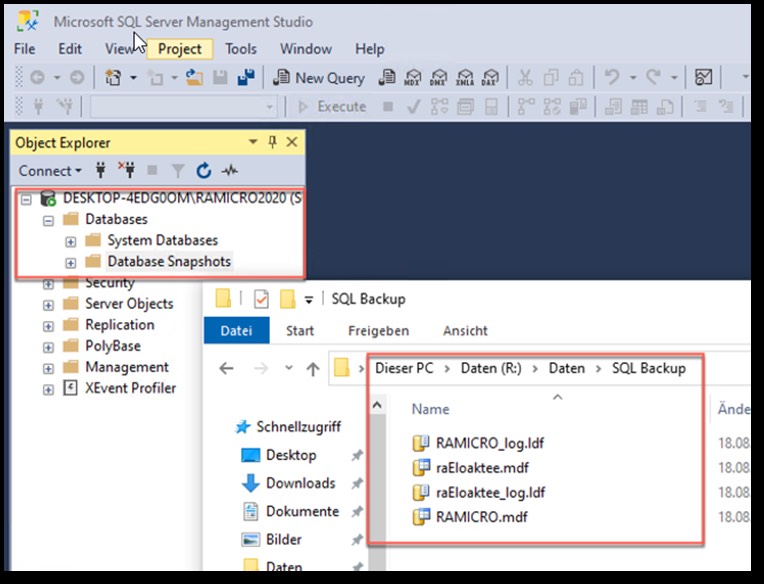The image size is (764, 584).
Task: Open the Datei tab in File Explorer
Action: 236,330
